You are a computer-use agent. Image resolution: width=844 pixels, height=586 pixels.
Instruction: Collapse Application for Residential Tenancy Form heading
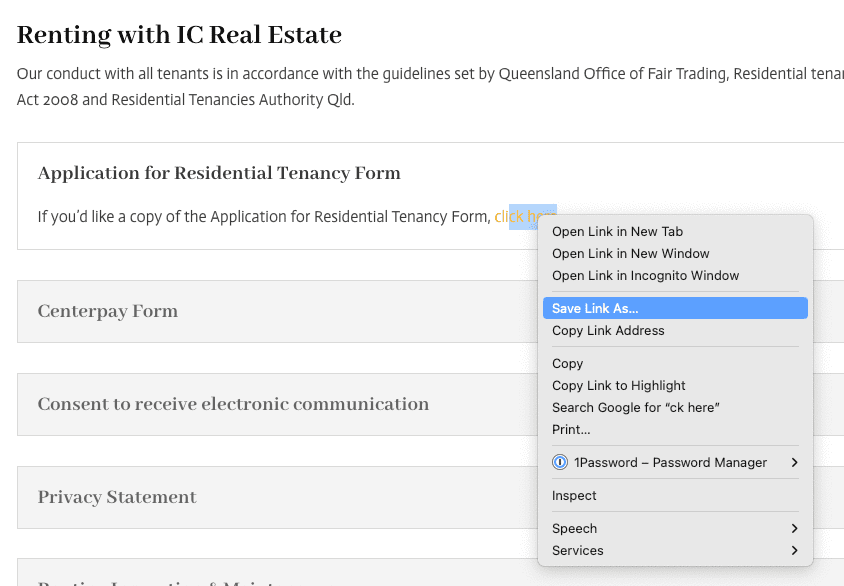[x=219, y=173]
